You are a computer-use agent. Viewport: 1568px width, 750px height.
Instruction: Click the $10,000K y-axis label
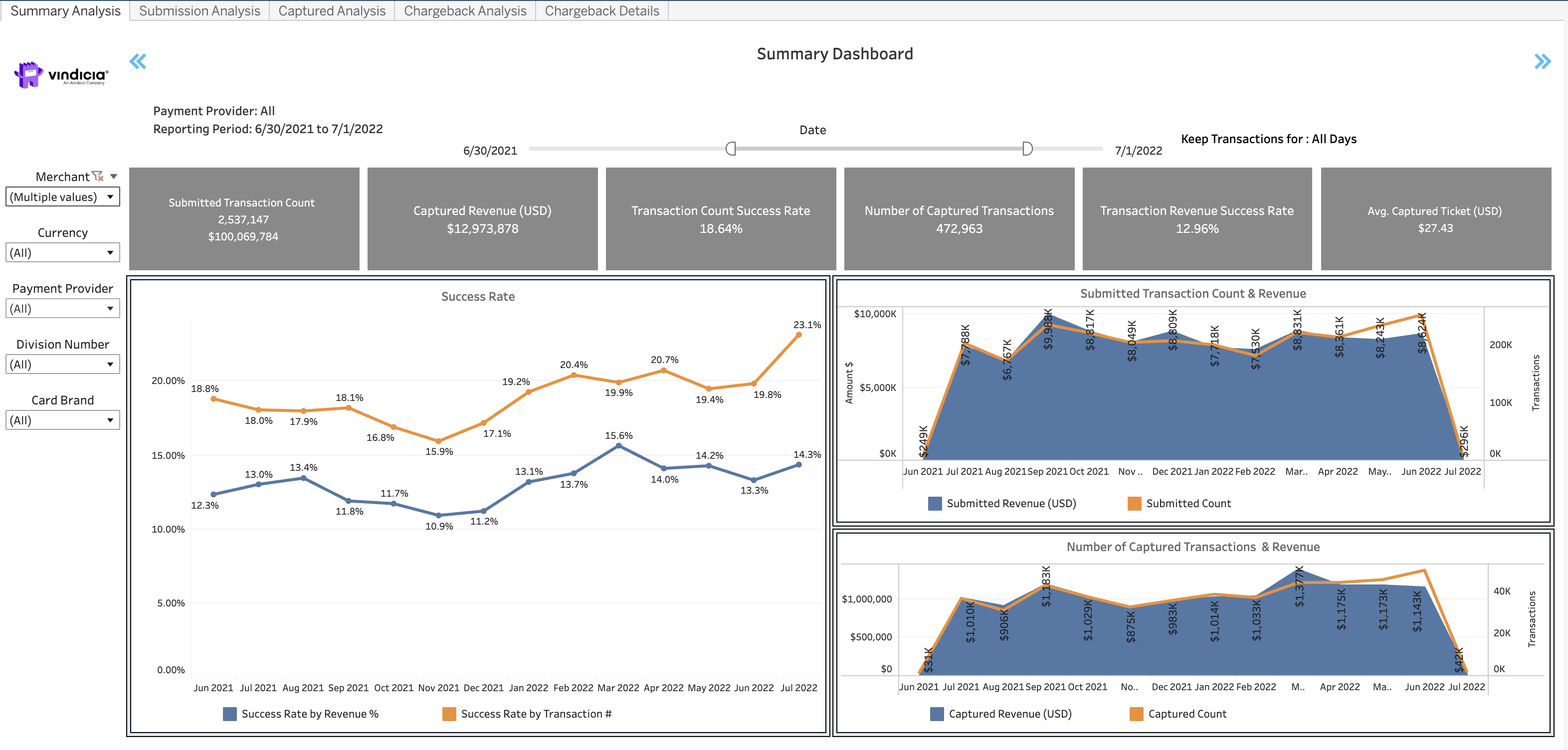[x=875, y=314]
